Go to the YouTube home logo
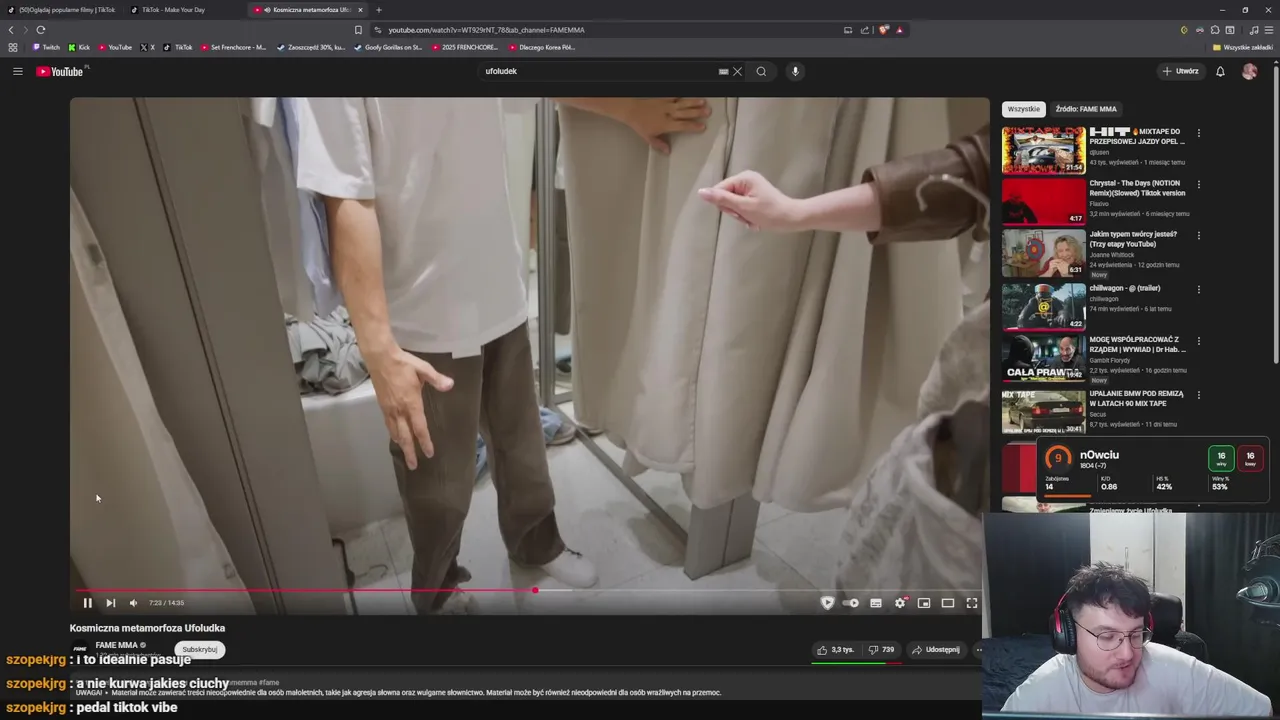The width and height of the screenshot is (1280, 720). (62, 71)
